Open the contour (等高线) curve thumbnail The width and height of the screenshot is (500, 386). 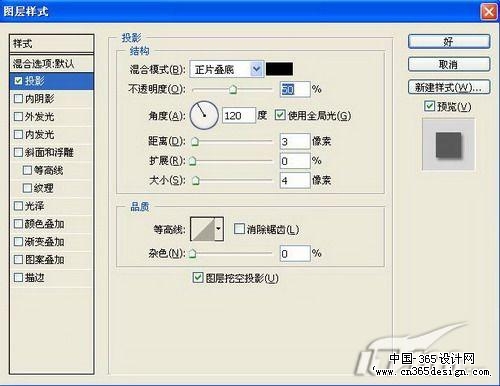(203, 229)
